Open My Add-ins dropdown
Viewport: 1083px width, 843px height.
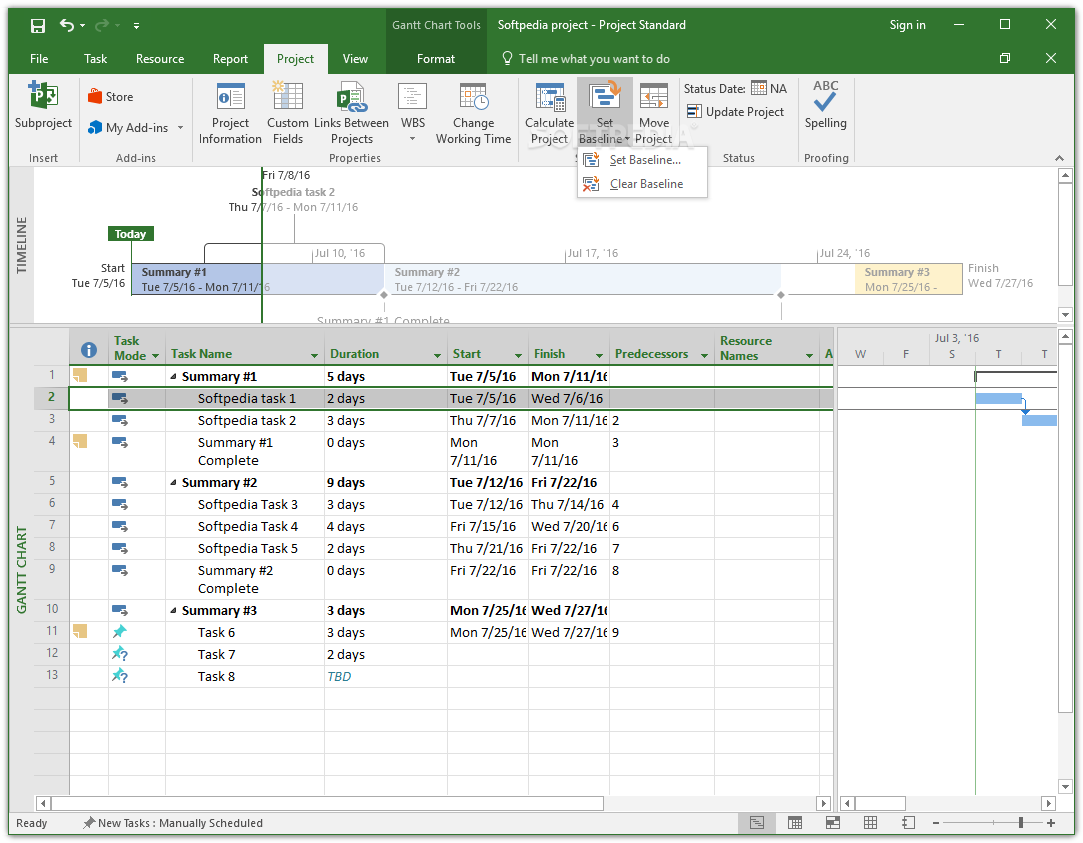[x=135, y=128]
